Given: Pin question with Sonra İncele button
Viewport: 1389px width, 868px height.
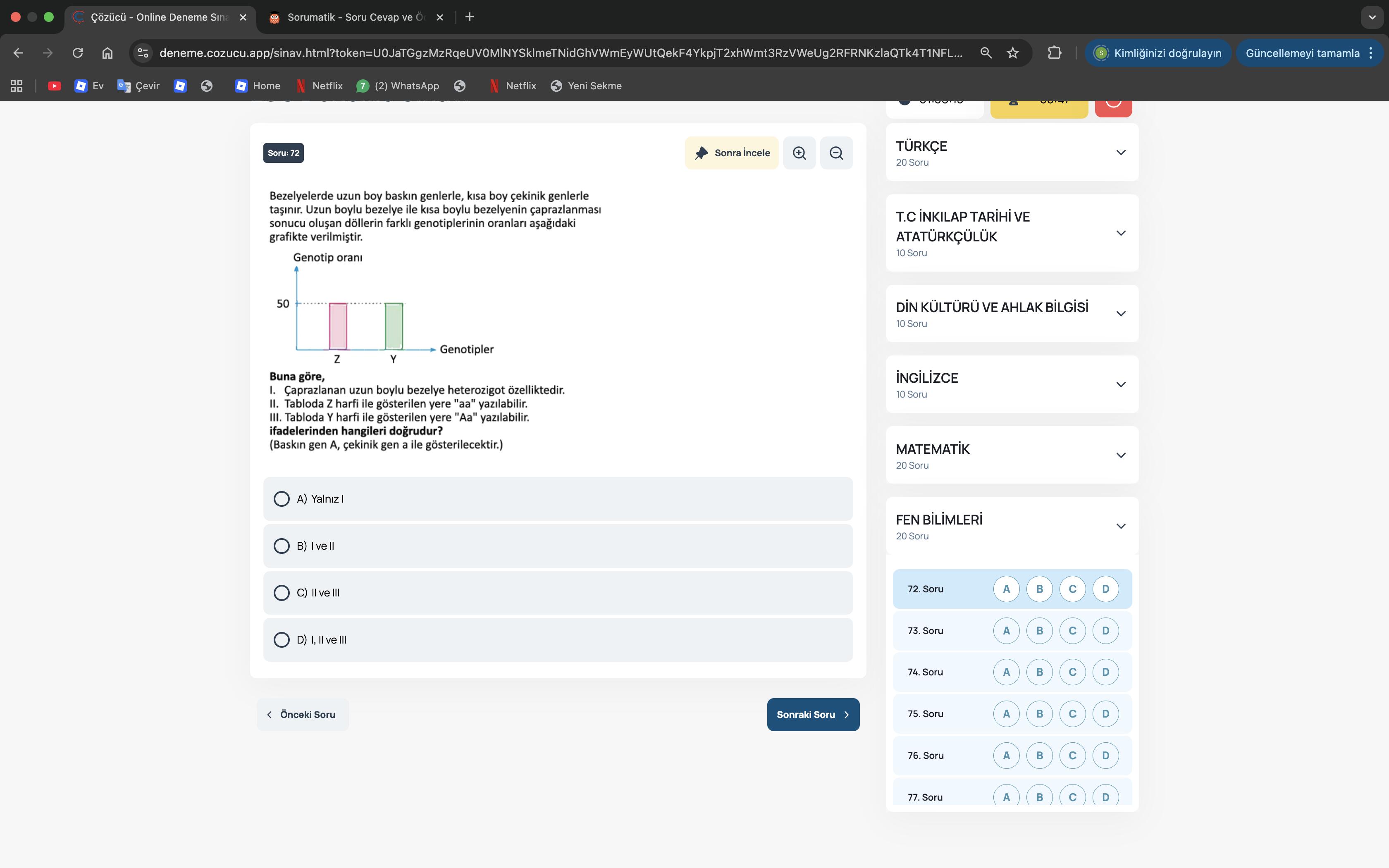Looking at the screenshot, I should click(x=732, y=153).
